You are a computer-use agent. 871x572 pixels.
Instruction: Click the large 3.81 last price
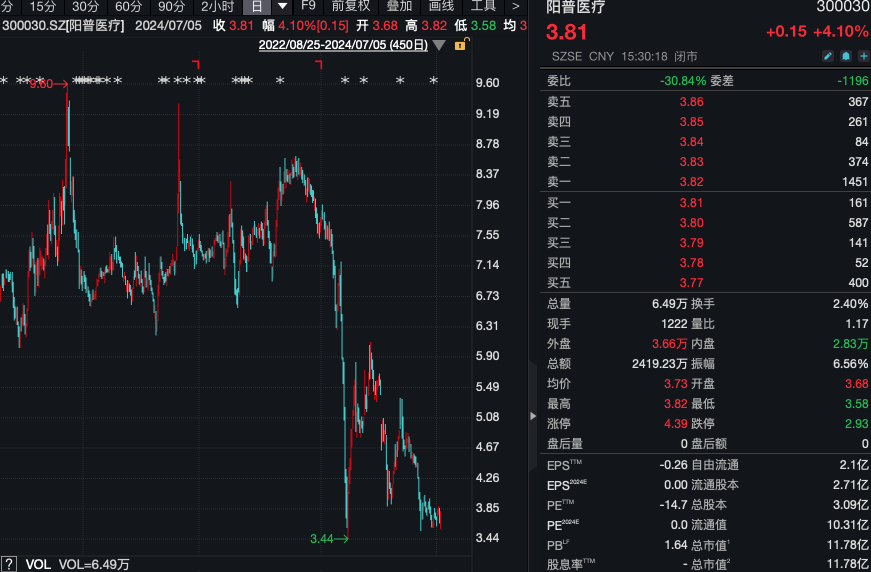566,32
